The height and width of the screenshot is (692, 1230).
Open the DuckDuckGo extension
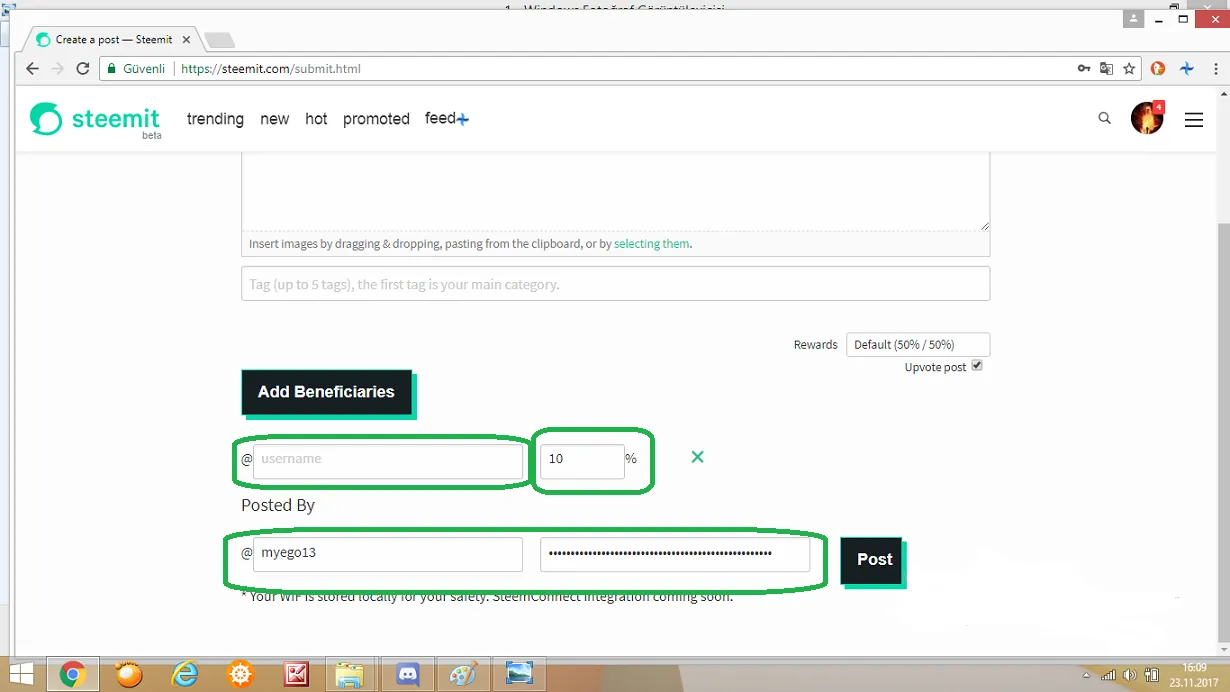coord(1158,69)
